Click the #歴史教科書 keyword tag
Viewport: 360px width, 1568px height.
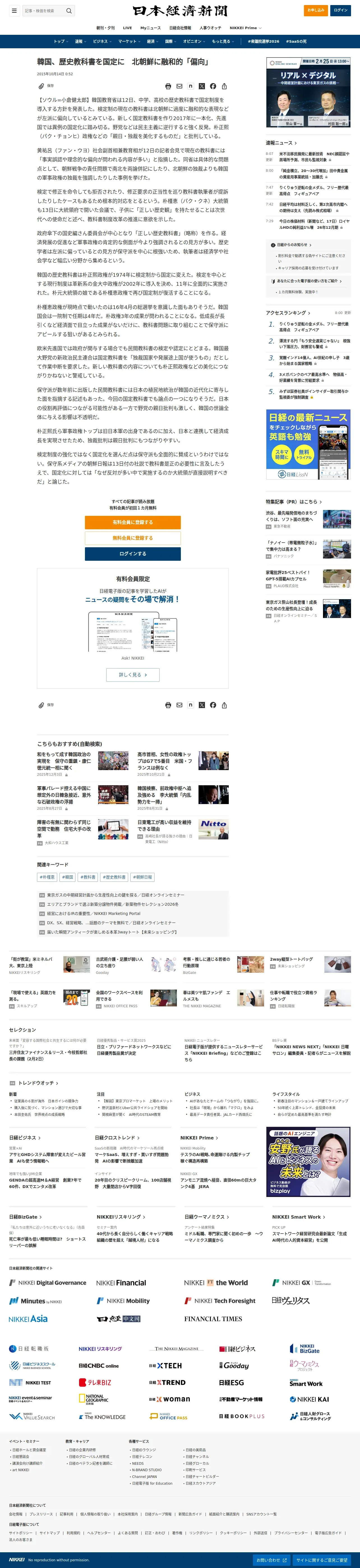[x=114, y=877]
